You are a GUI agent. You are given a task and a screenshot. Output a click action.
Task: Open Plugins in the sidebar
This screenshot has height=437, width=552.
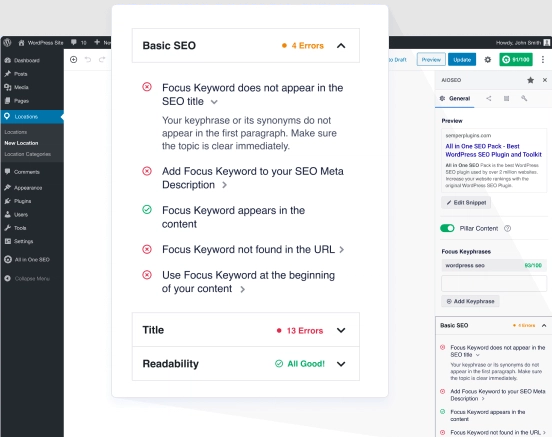[18, 201]
